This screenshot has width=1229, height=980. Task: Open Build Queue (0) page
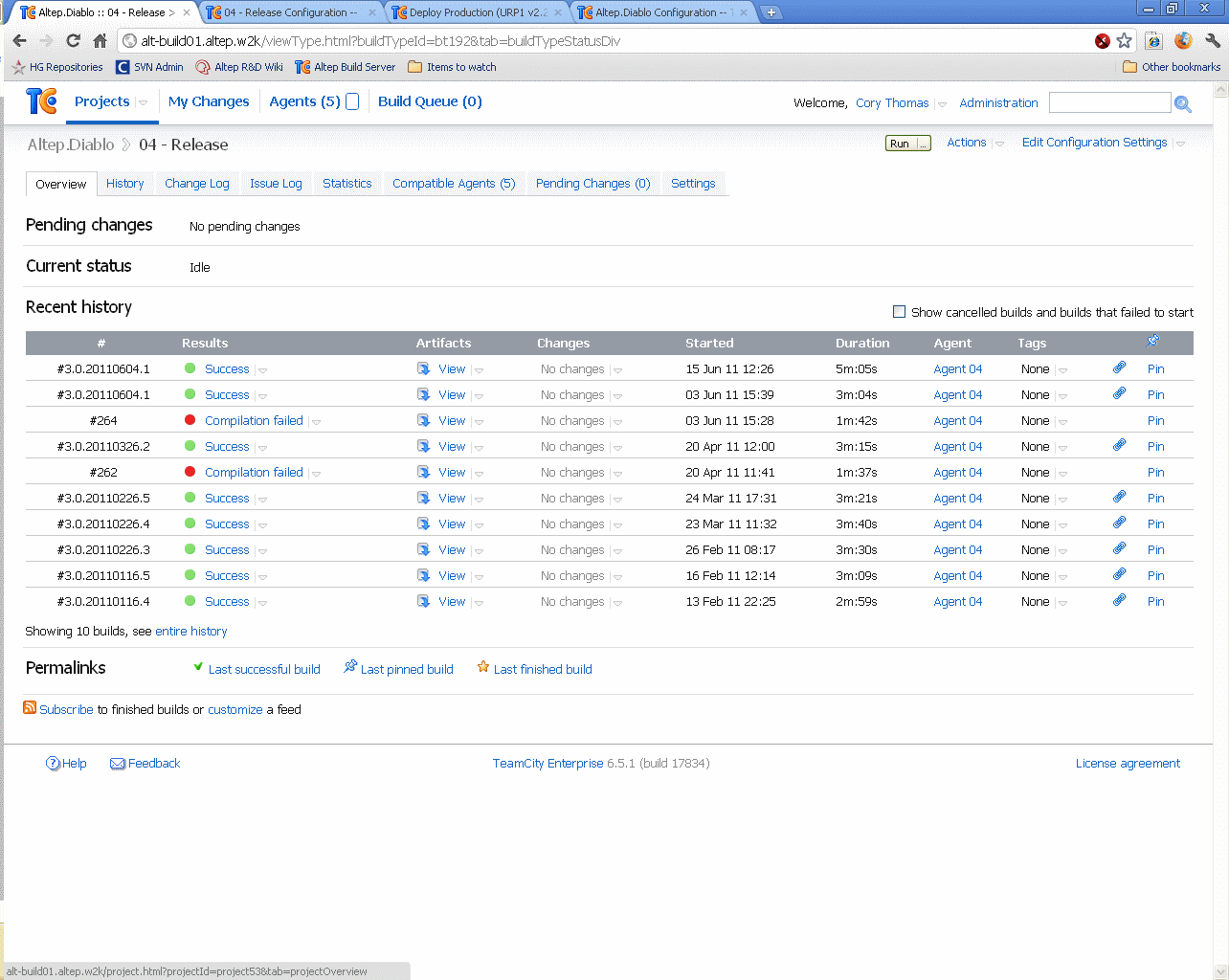pyautogui.click(x=430, y=101)
